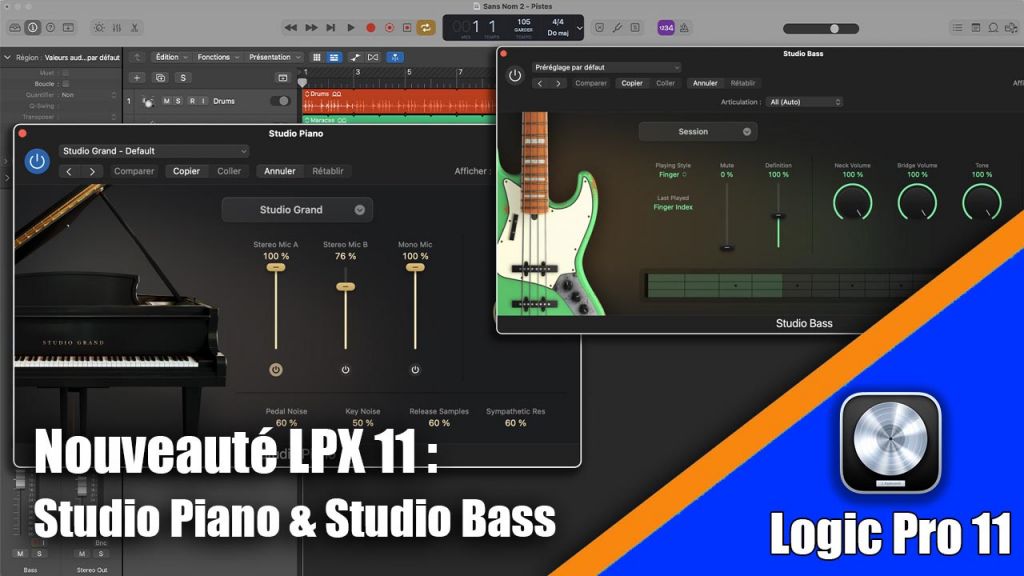This screenshot has width=1024, height=576.
Task: Click Copier in Studio Bass window
Action: point(632,84)
